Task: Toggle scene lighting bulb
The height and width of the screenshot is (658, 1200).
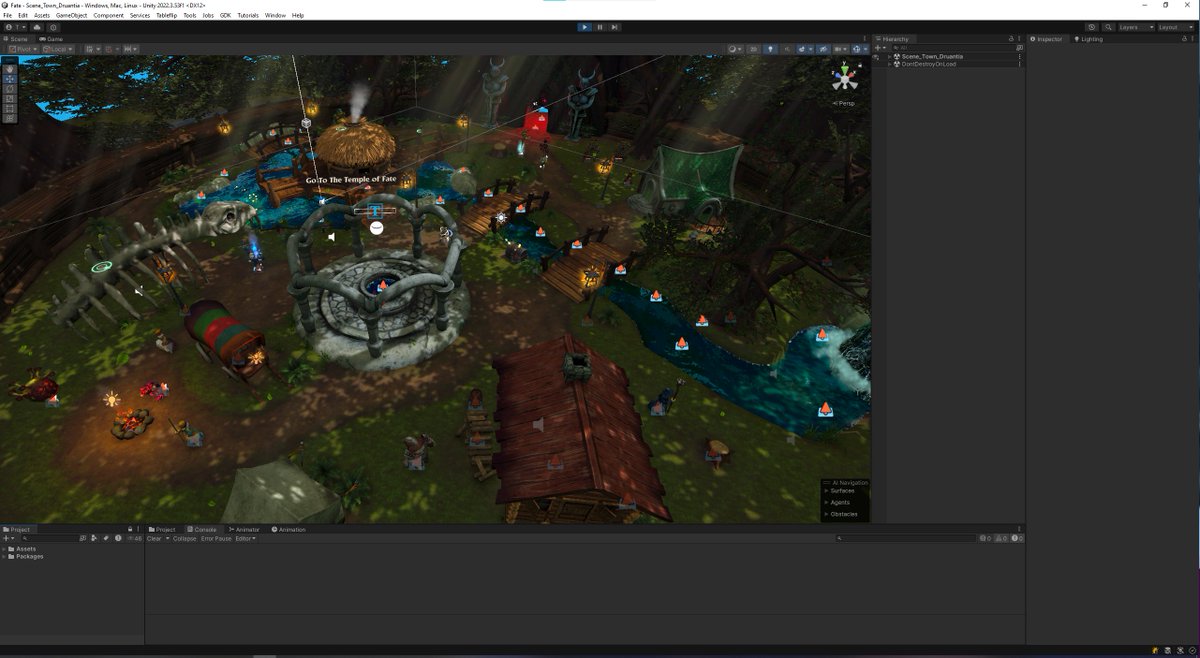Action: point(770,48)
